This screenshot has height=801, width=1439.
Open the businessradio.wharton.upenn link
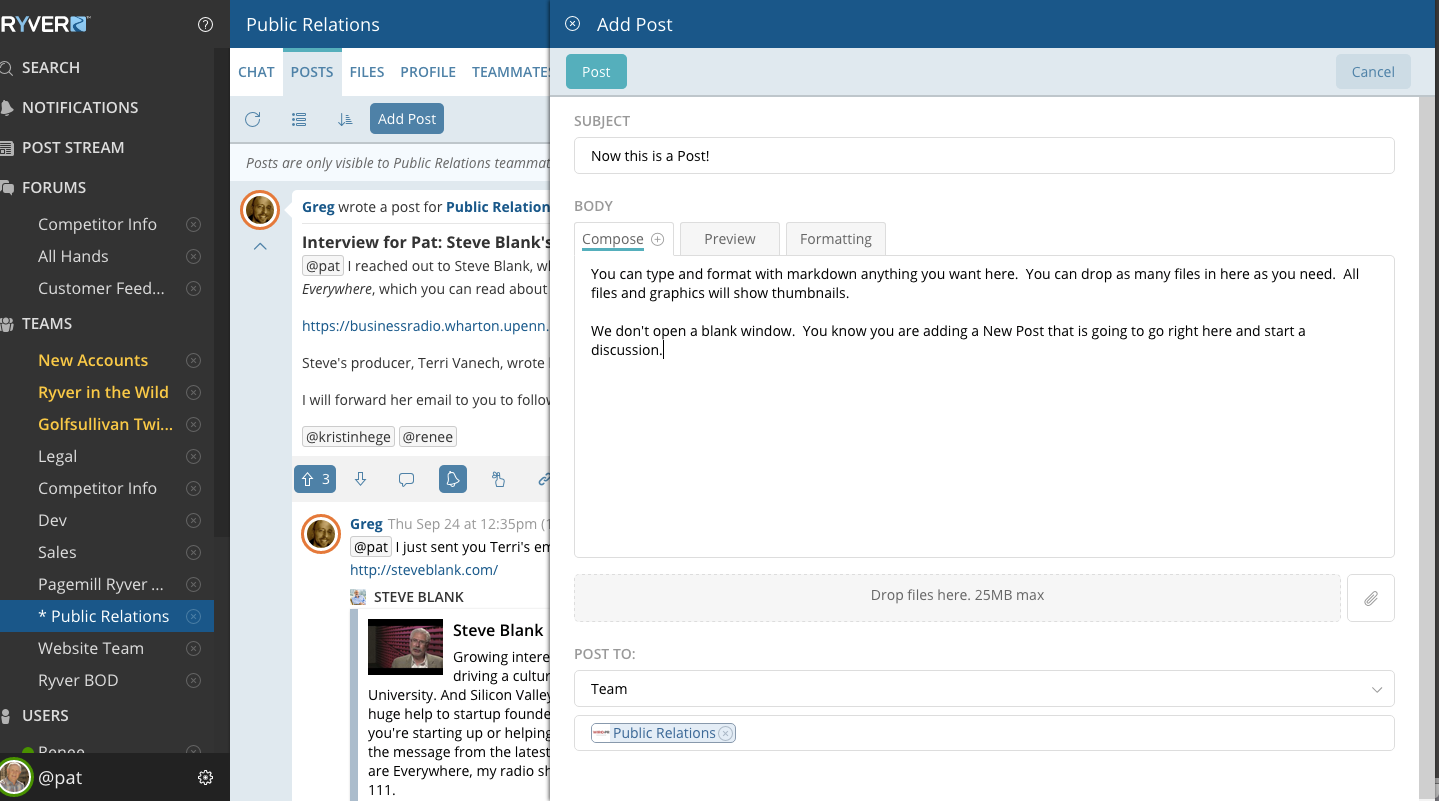point(426,326)
